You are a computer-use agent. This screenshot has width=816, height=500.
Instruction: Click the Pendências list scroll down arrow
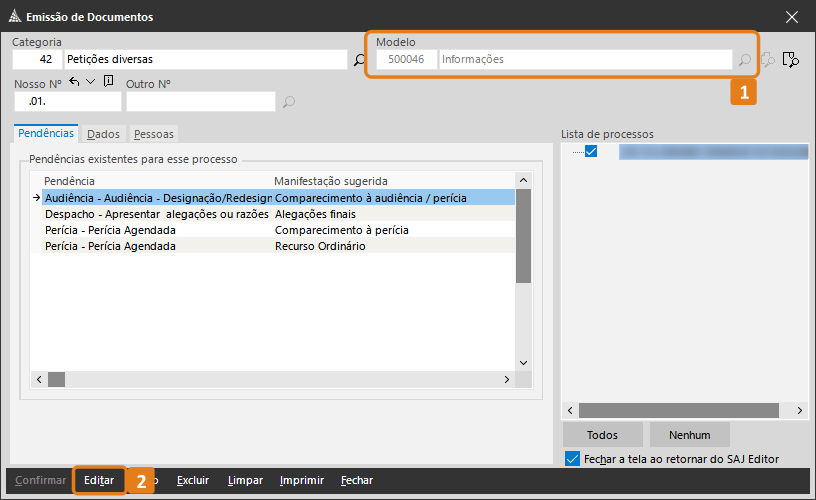[522, 363]
